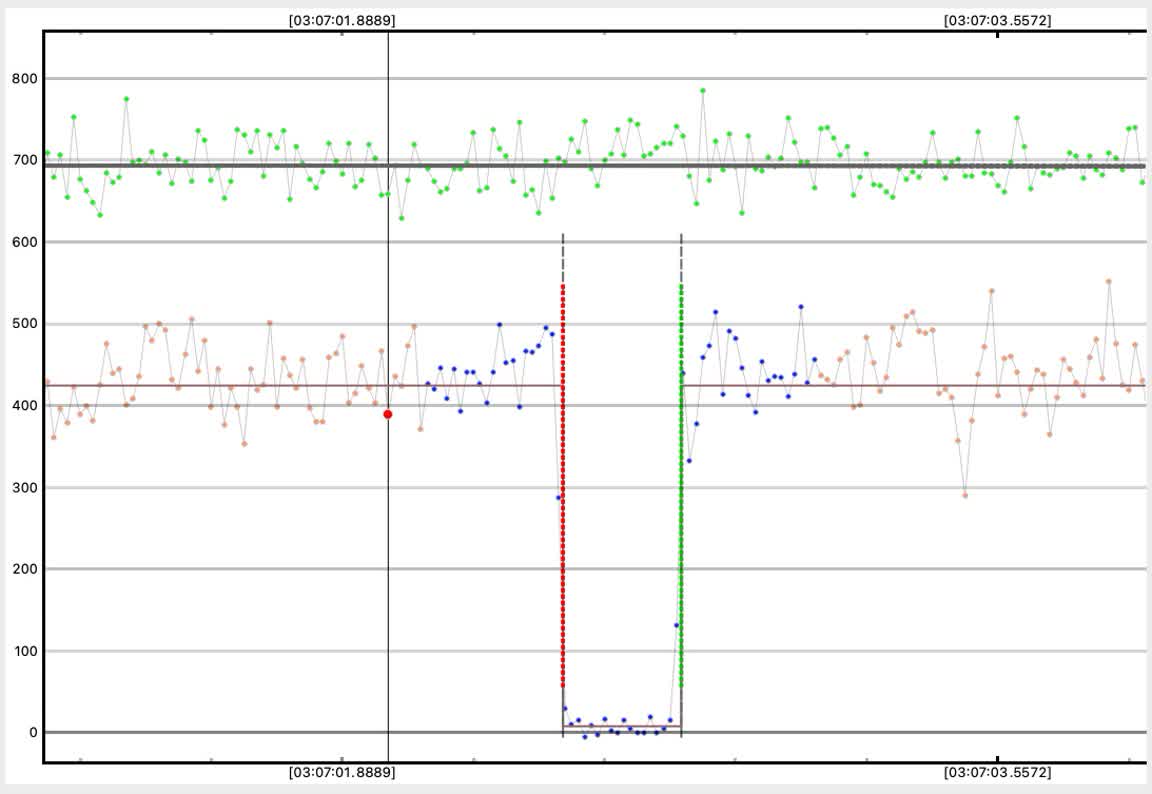The image size is (1152, 794).
Task: Click the large red marker dot on cursor line
Action: point(388,414)
